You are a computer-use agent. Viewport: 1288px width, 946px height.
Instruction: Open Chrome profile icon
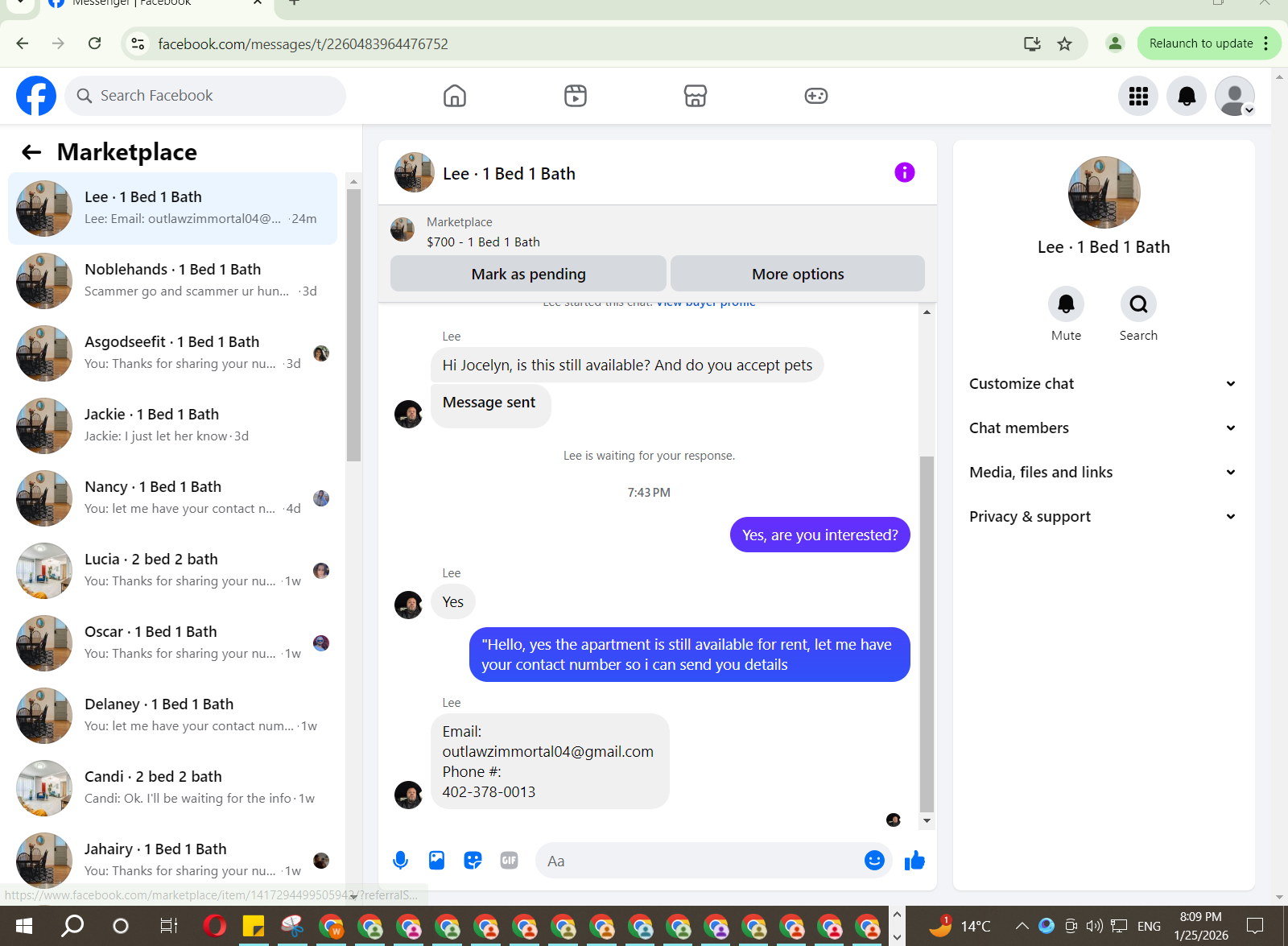pos(1115,43)
